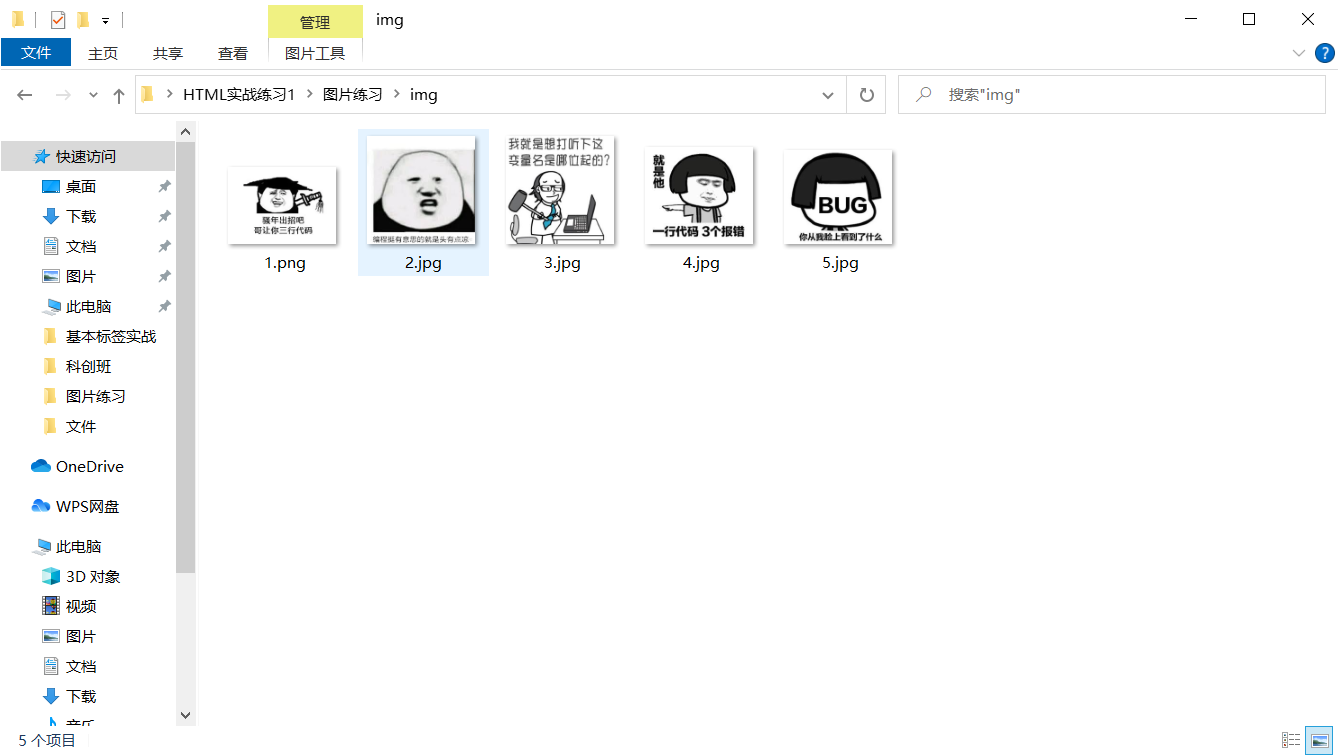Viewport: 1339px width, 756px height.
Task: Go up one folder level
Action: [x=118, y=95]
